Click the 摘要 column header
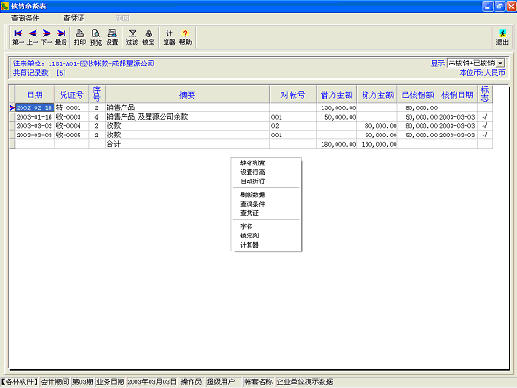 pyautogui.click(x=187, y=95)
